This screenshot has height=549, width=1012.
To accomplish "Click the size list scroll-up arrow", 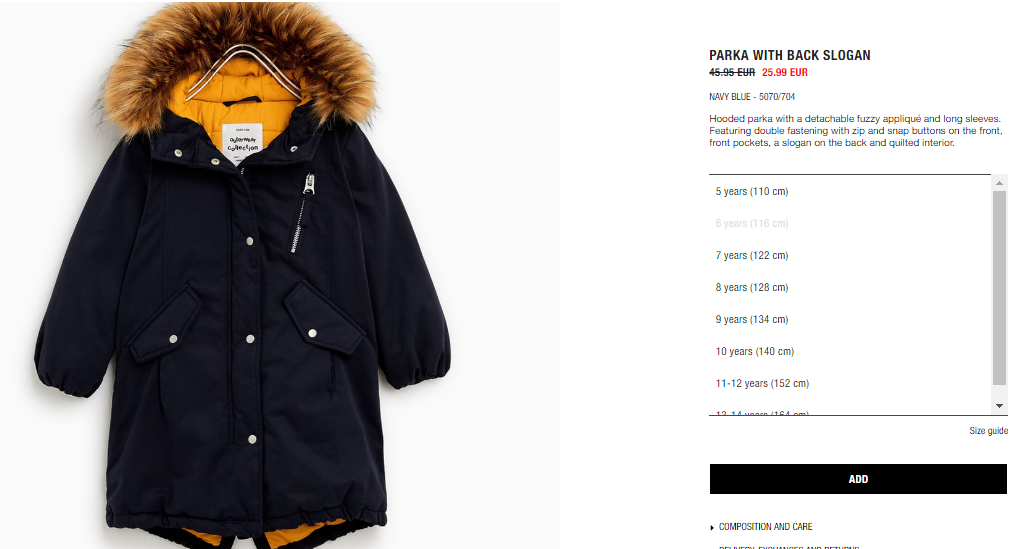I will 999,183.
